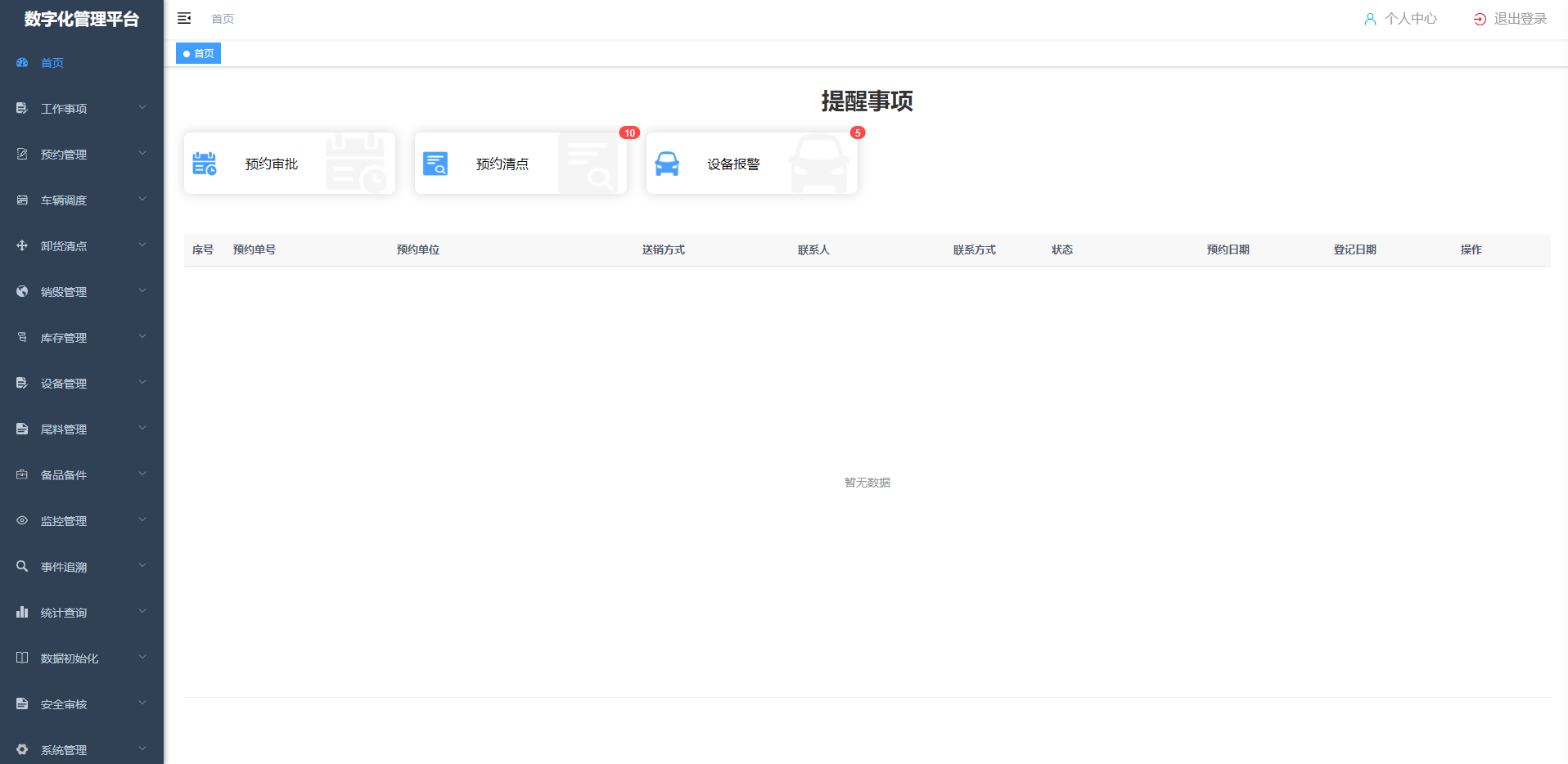
Task: Open the 统计查询 sidebar menu
Action: click(82, 613)
